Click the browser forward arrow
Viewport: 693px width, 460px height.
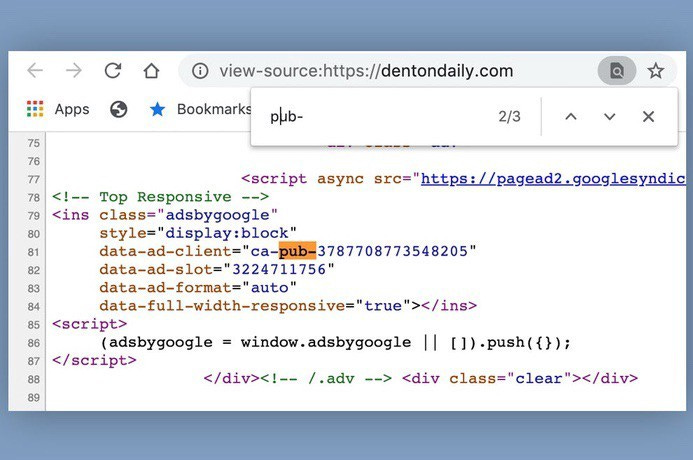pos(74,70)
